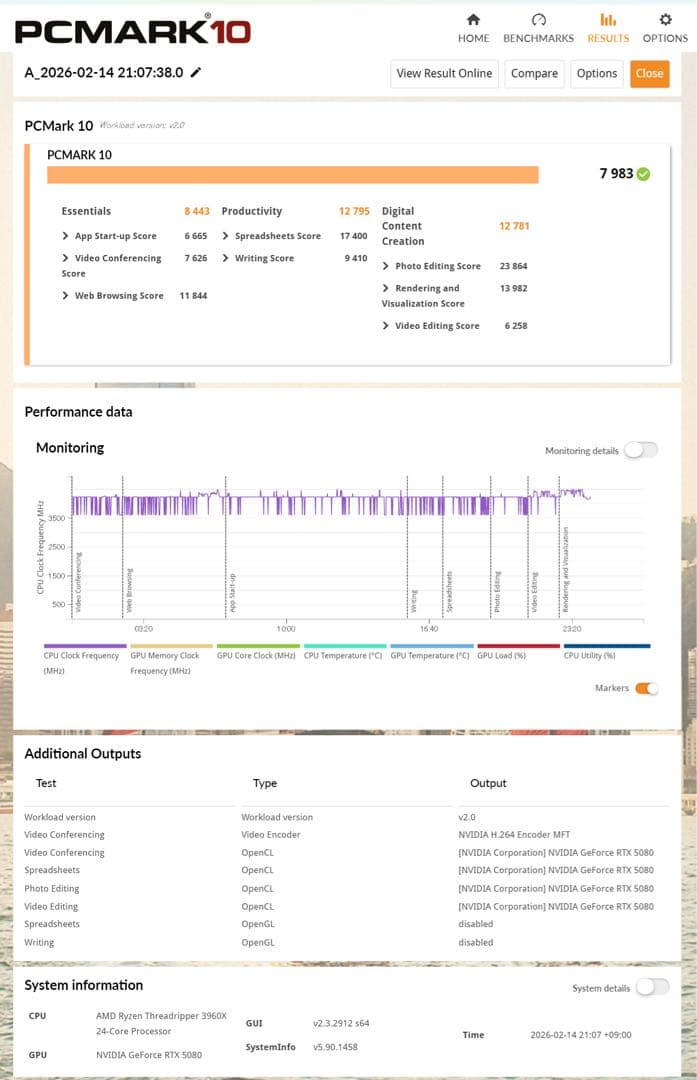This screenshot has width=697, height=1080.
Task: Click the Writing chart marker
Action: coord(414,601)
